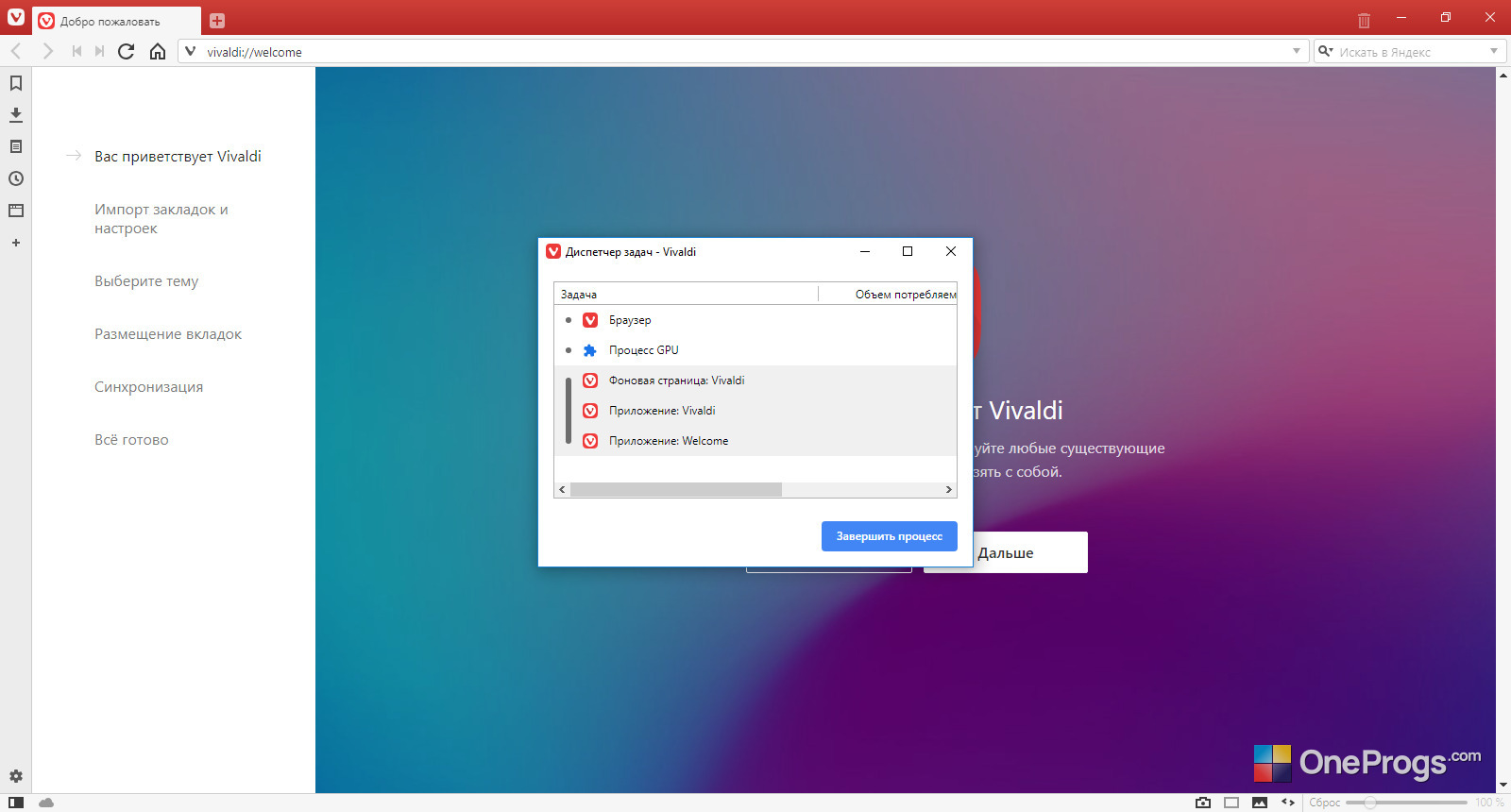
Task: Select the Браузер task row
Action: (x=755, y=320)
